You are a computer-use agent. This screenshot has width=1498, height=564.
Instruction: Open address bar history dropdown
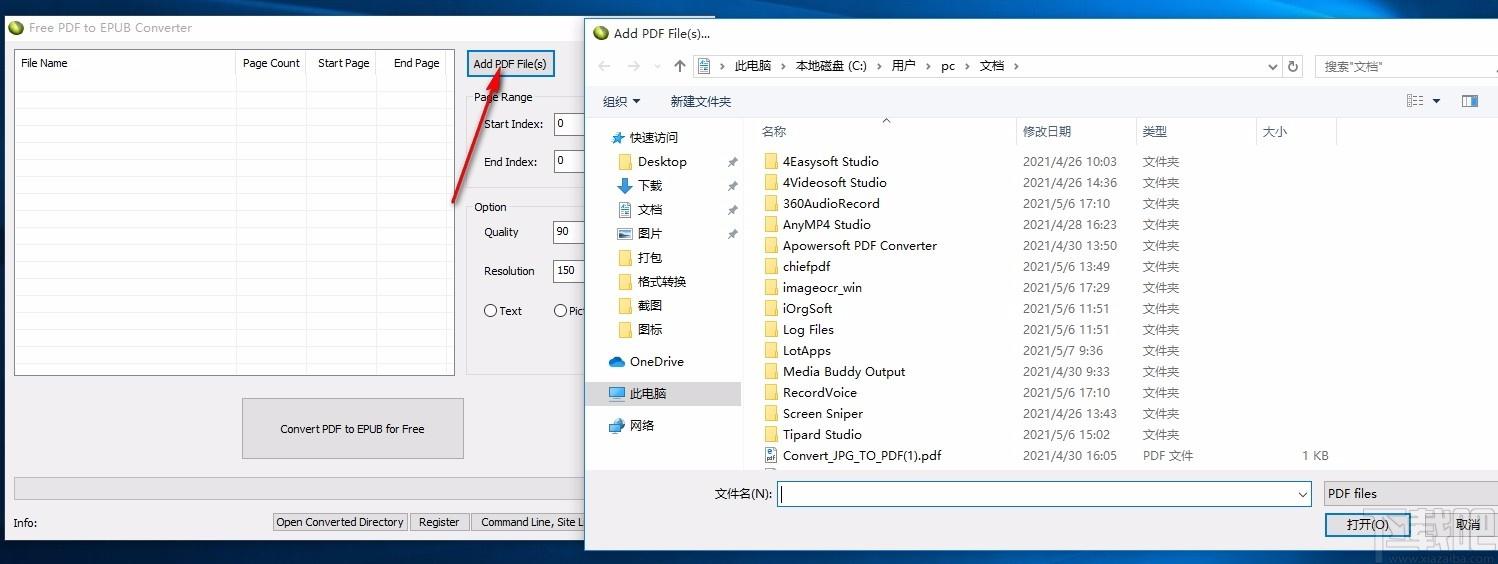click(1273, 66)
